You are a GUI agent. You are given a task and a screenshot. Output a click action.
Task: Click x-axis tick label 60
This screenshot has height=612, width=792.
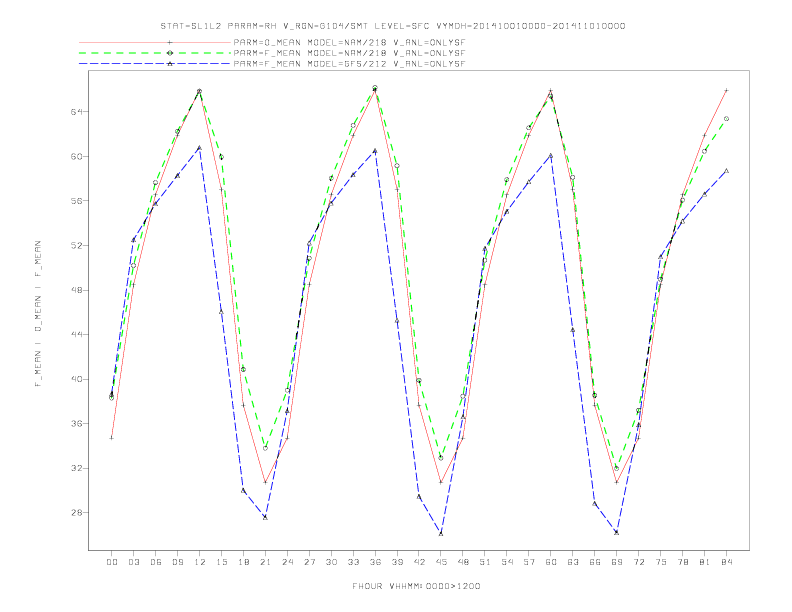point(551,562)
